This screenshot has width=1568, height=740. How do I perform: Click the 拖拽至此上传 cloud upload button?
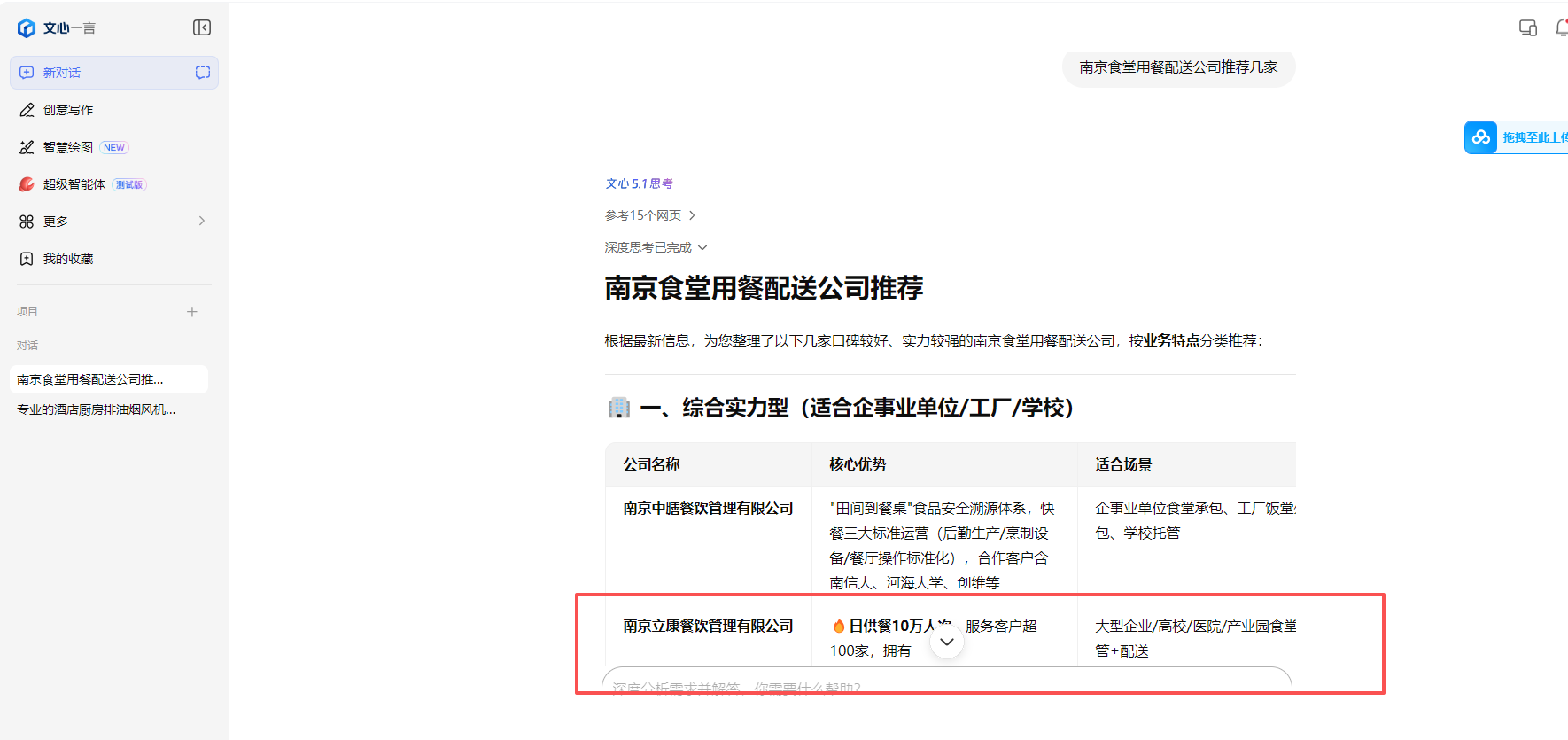click(x=1517, y=137)
